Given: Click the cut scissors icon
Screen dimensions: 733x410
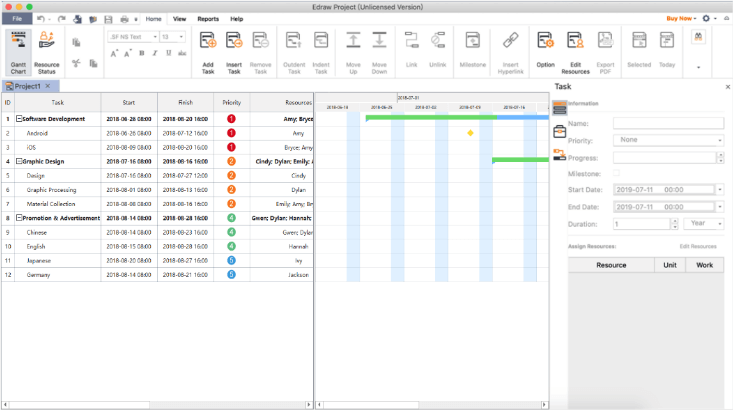Looking at the screenshot, I should (x=76, y=63).
